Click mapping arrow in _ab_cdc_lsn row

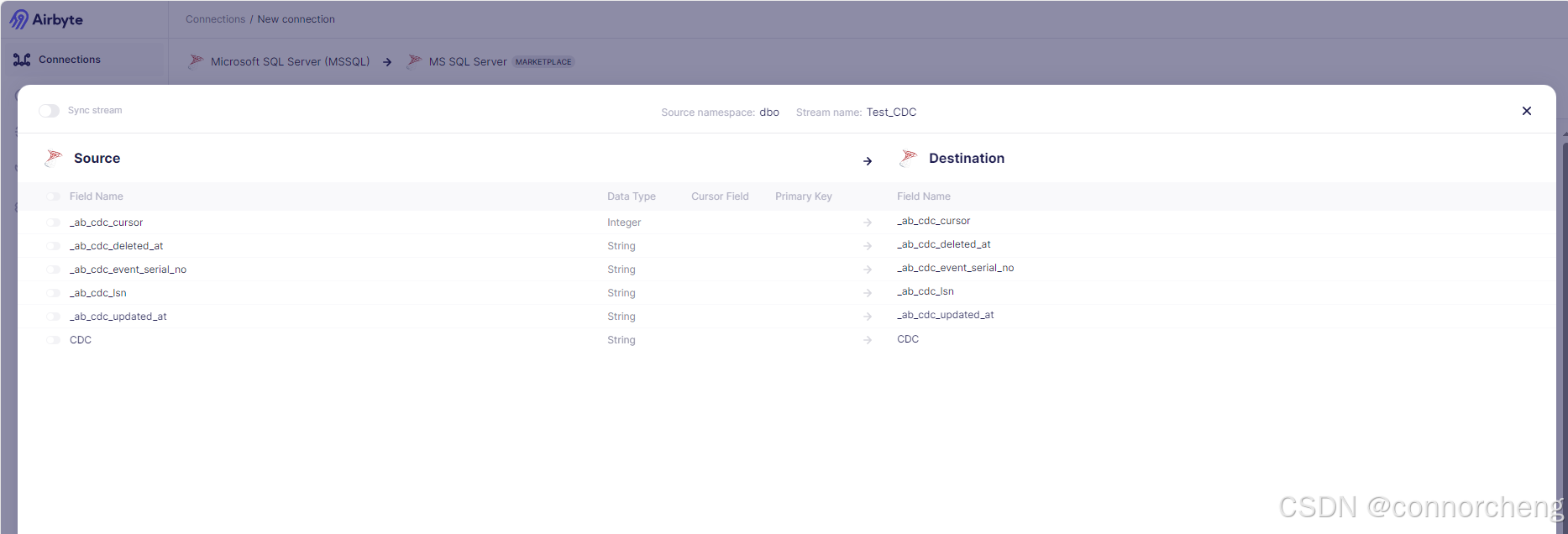(x=868, y=293)
